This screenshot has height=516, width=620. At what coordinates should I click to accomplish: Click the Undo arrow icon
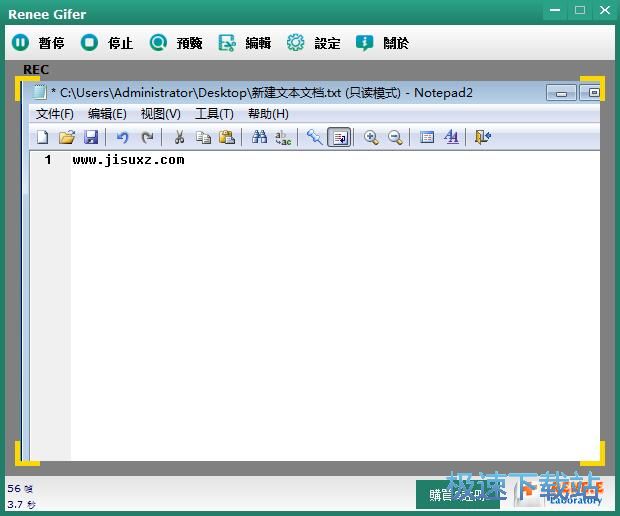click(122, 137)
